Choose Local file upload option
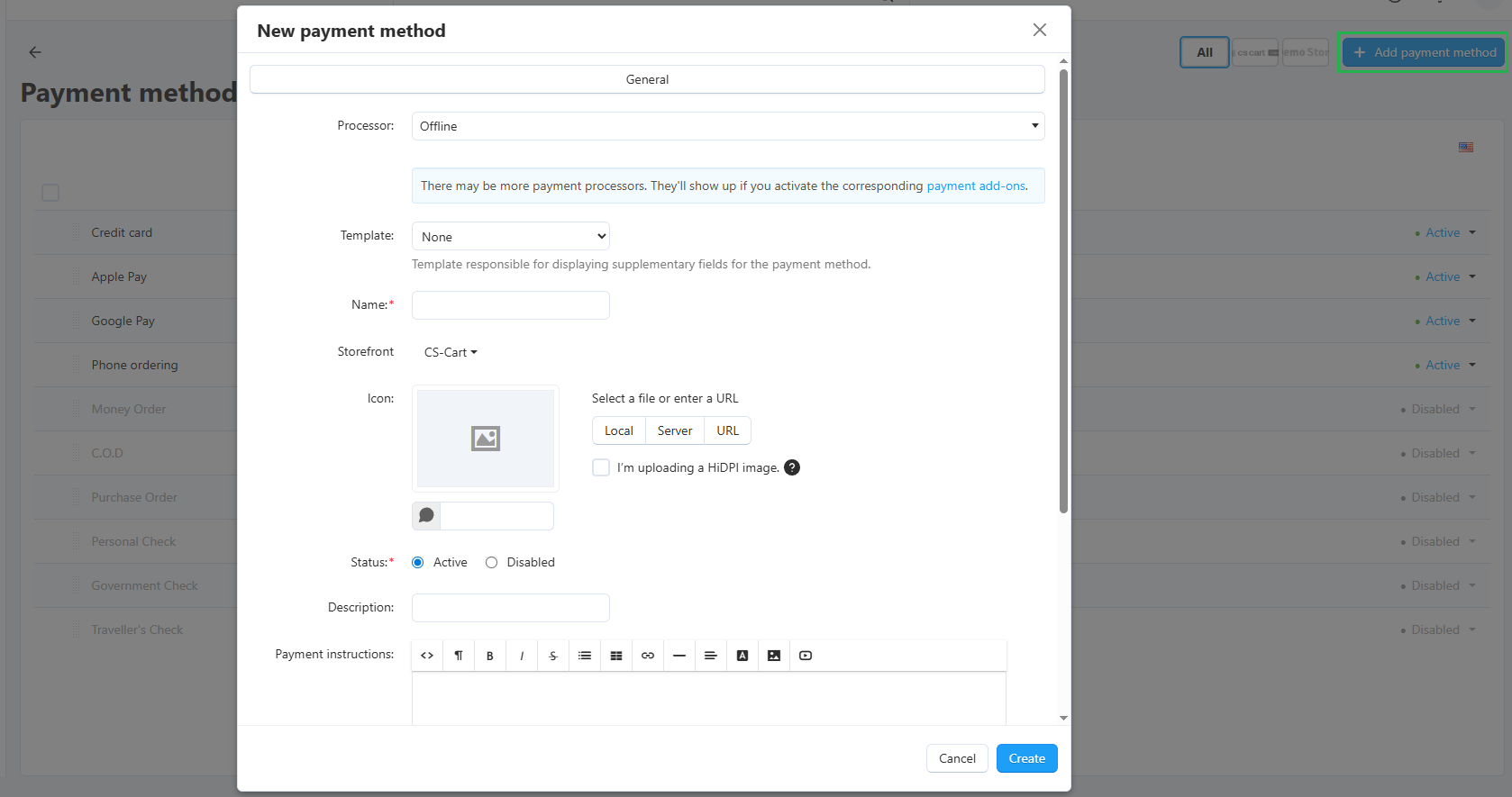The width and height of the screenshot is (1512, 797). click(619, 430)
